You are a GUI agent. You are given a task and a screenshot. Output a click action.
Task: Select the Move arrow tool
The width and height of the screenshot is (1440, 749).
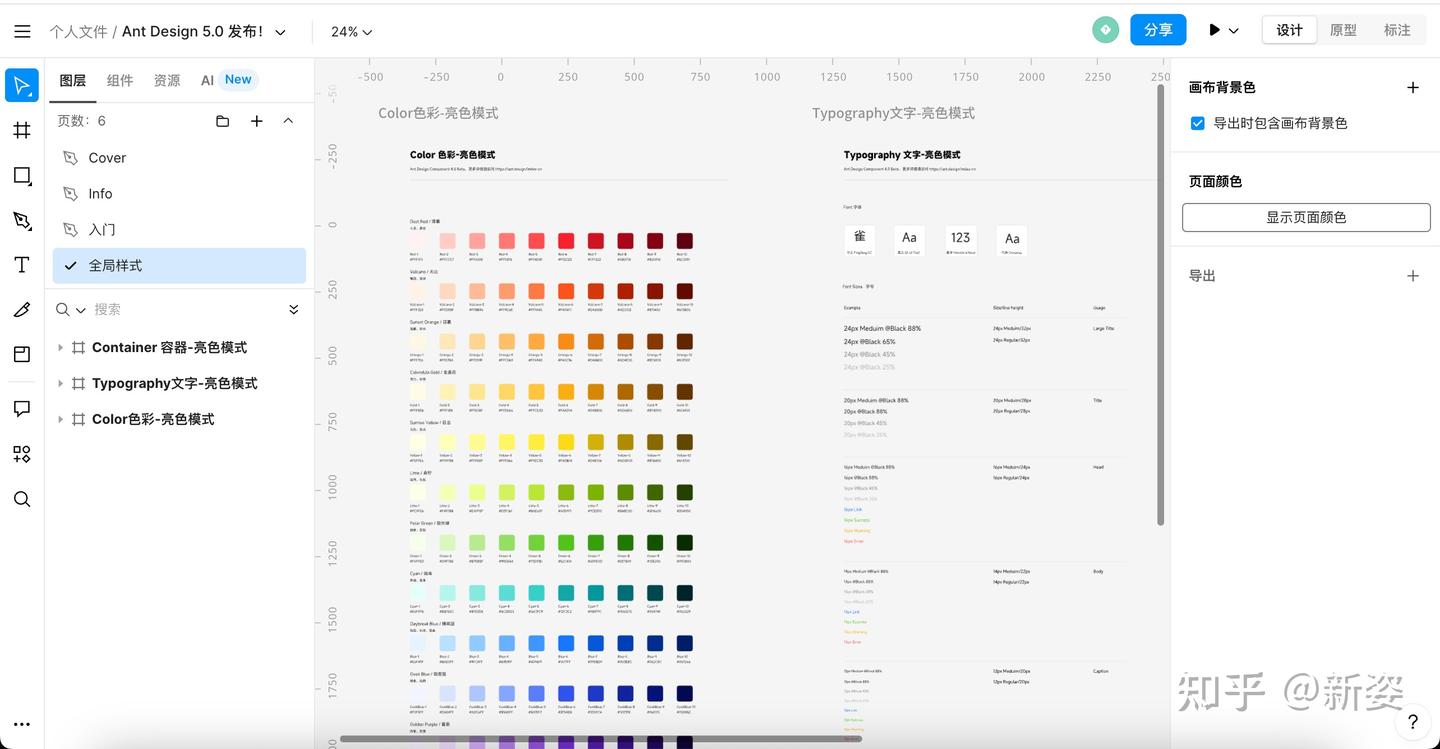point(22,85)
